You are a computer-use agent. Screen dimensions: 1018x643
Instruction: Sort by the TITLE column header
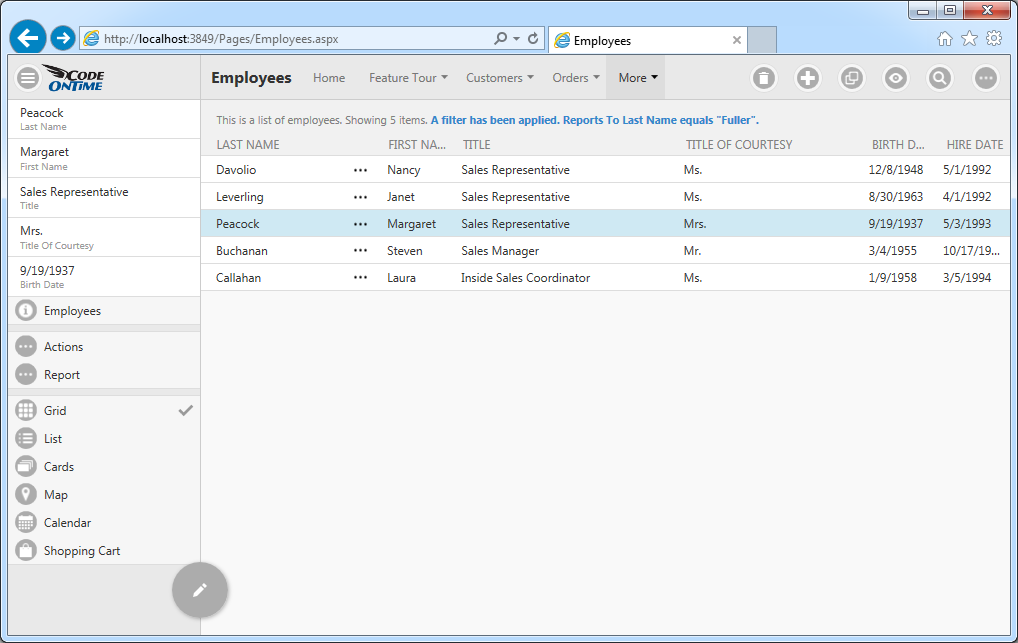pos(477,145)
